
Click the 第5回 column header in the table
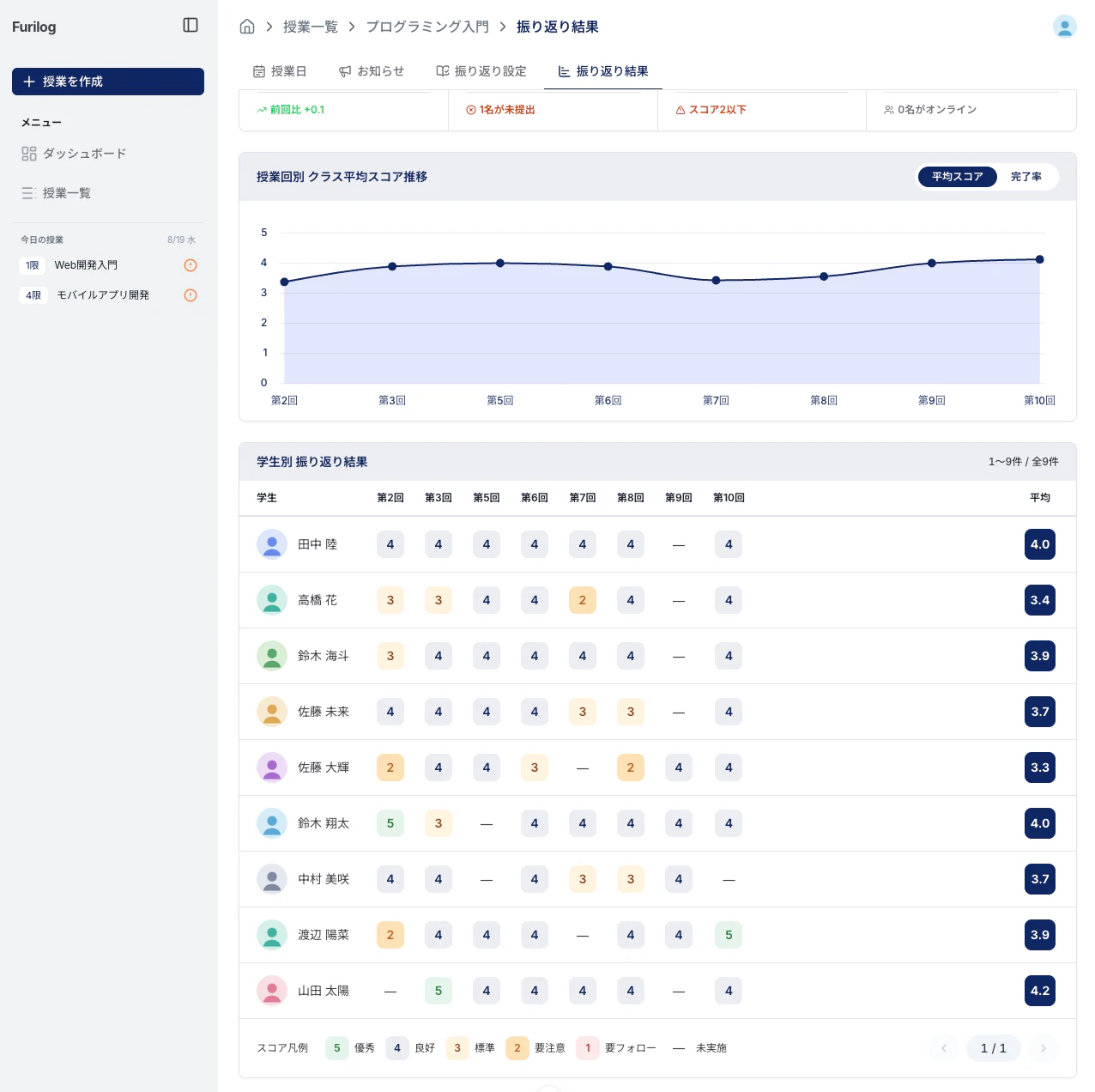coord(487,498)
